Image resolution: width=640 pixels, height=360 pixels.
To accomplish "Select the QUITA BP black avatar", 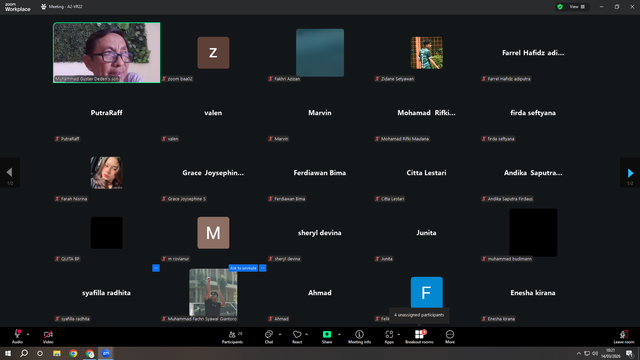I will coord(107,233).
